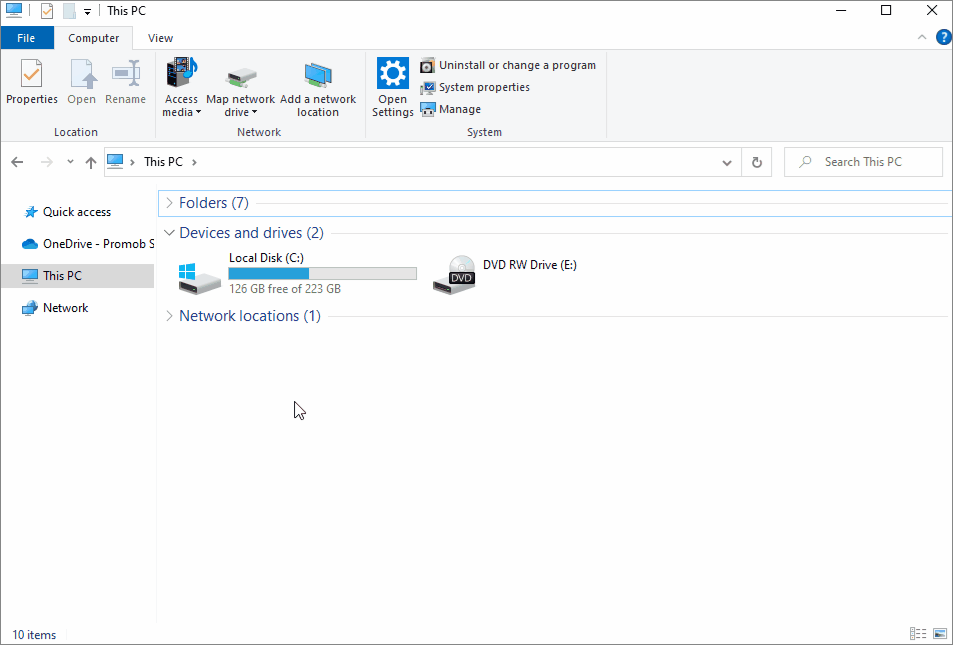Click the New folder quick access icon
Viewport: 953px width, 645px height.
pyautogui.click(x=69, y=11)
